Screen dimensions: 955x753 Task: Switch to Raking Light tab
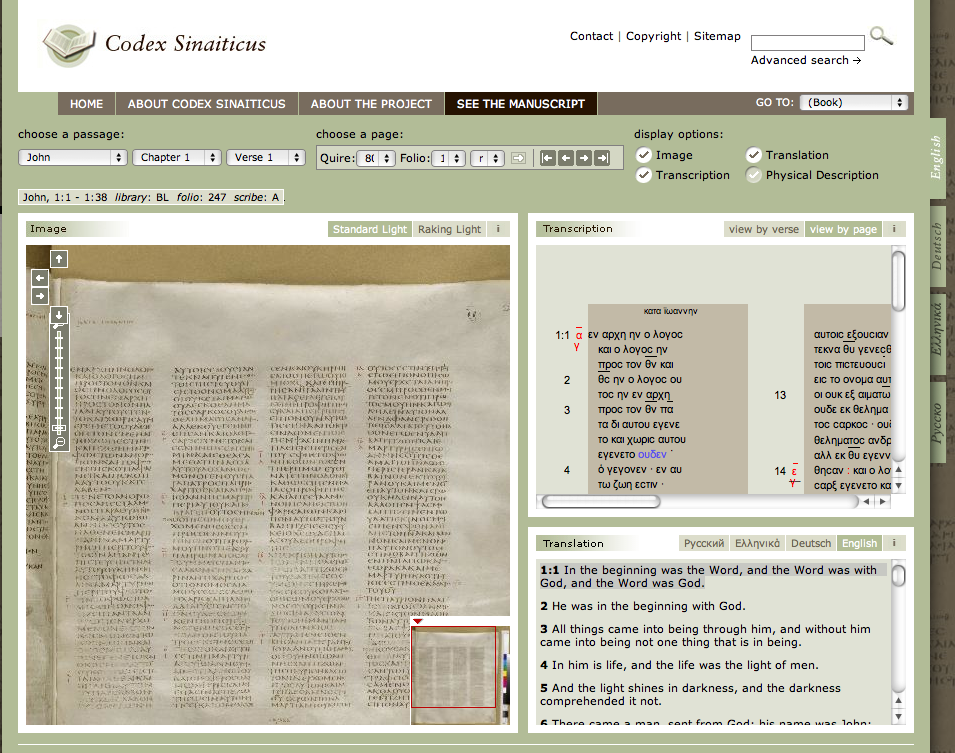[x=449, y=229]
